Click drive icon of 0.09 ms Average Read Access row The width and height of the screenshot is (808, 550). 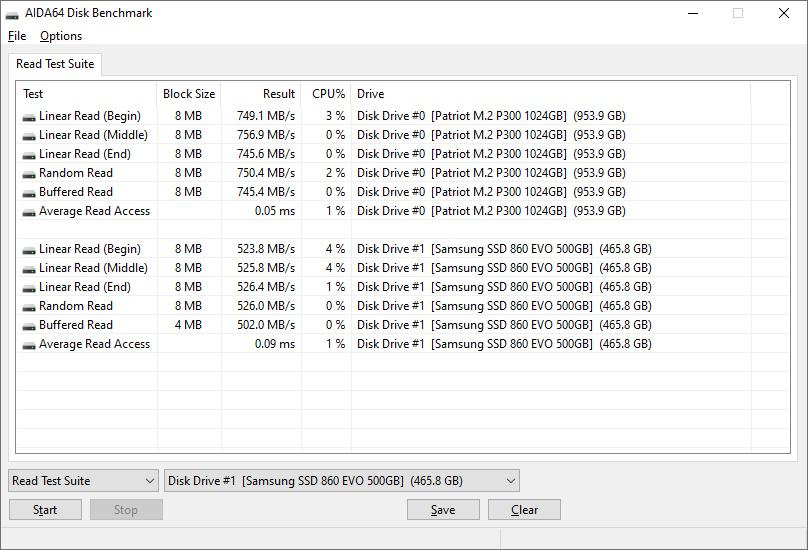[x=29, y=346]
